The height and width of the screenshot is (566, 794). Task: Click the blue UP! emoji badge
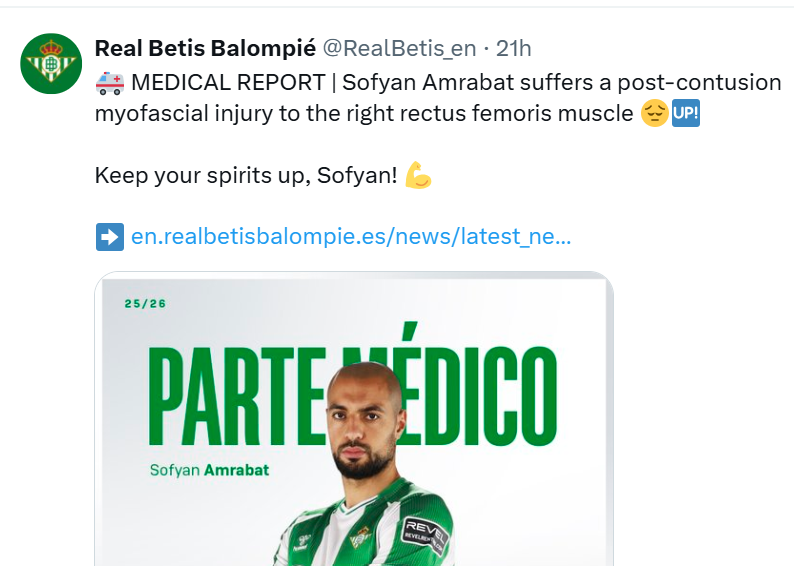click(686, 114)
